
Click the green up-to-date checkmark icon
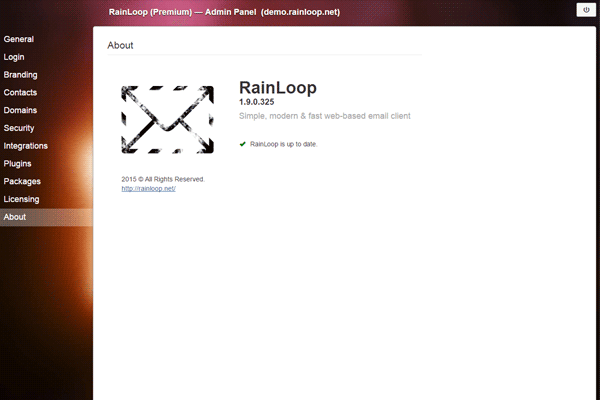coord(243,144)
